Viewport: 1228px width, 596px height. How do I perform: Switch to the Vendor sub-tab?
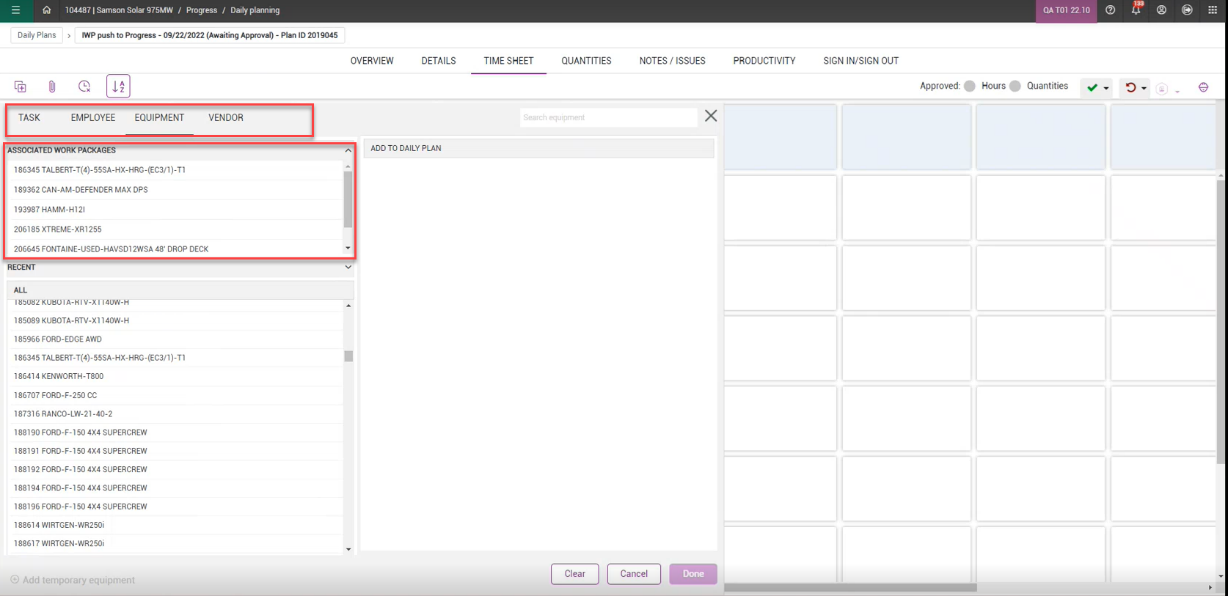point(226,118)
